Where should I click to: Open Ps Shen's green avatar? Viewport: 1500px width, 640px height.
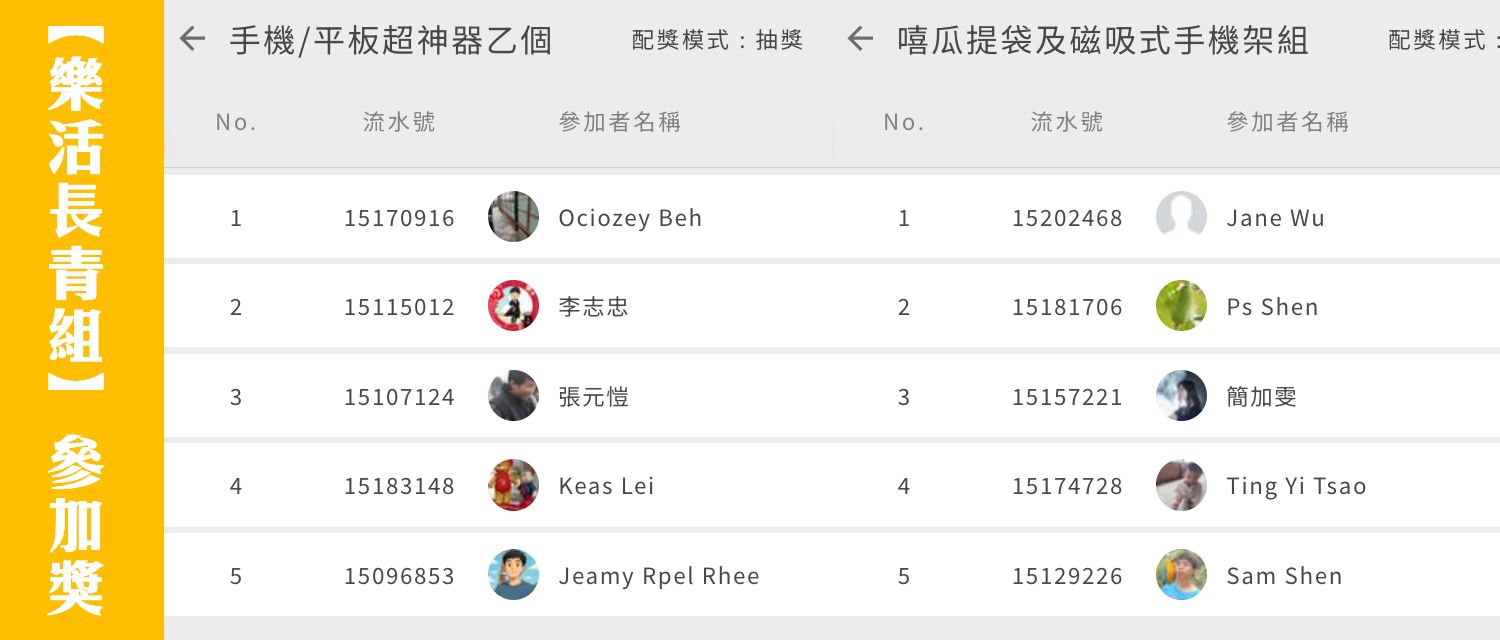point(1181,306)
